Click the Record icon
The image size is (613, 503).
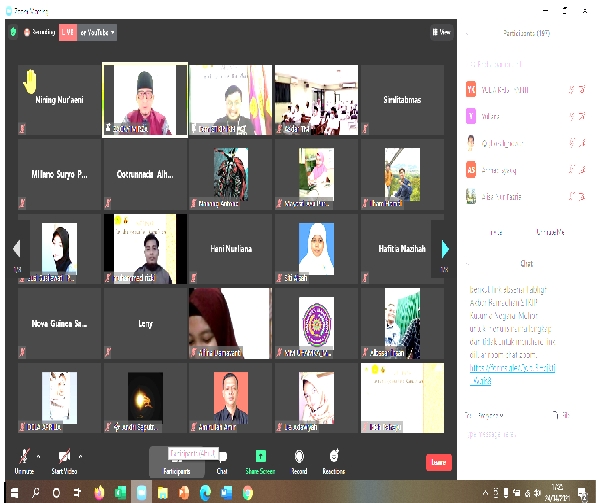click(x=299, y=456)
